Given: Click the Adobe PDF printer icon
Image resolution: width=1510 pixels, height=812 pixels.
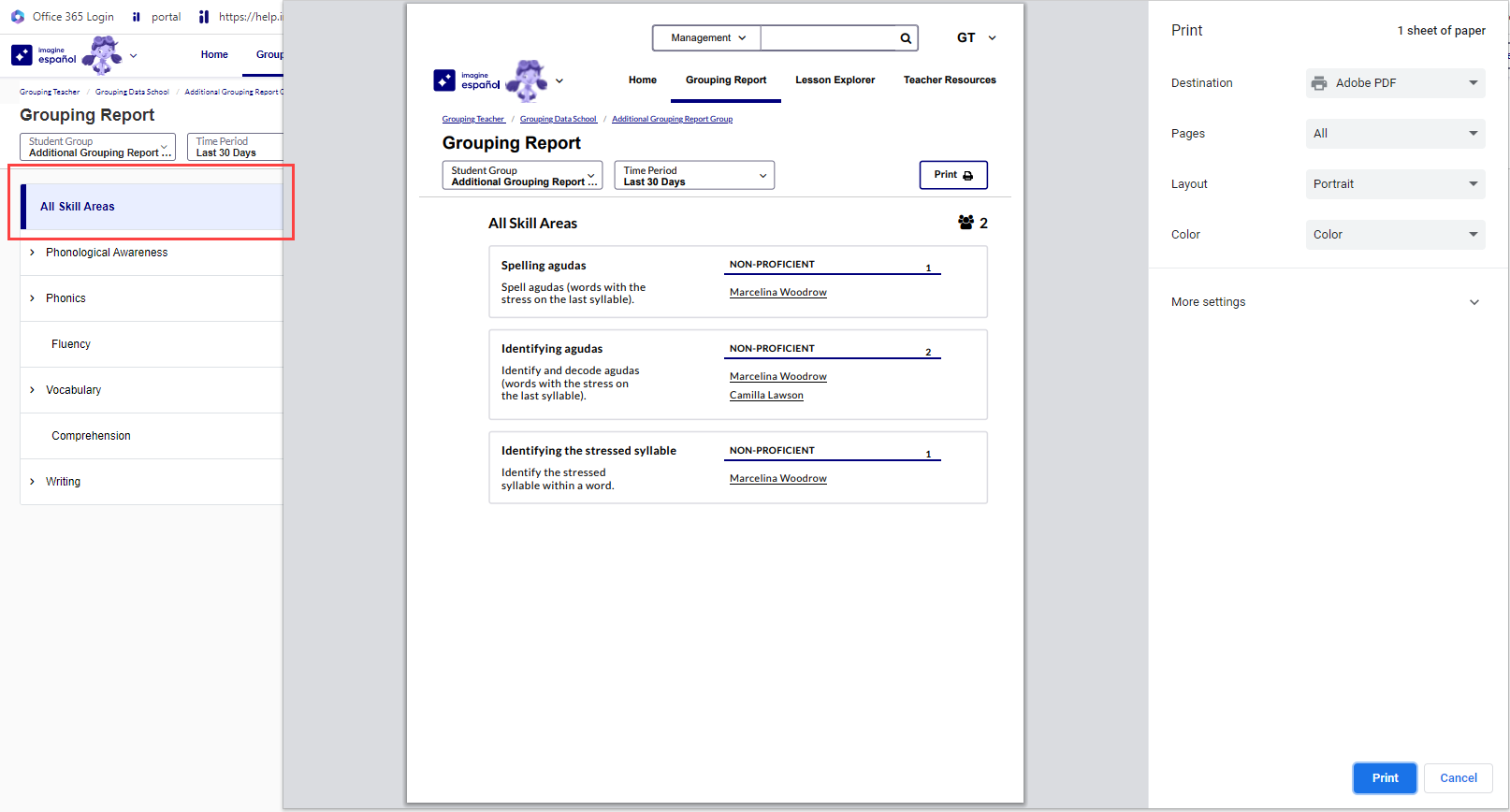Looking at the screenshot, I should pos(1319,83).
